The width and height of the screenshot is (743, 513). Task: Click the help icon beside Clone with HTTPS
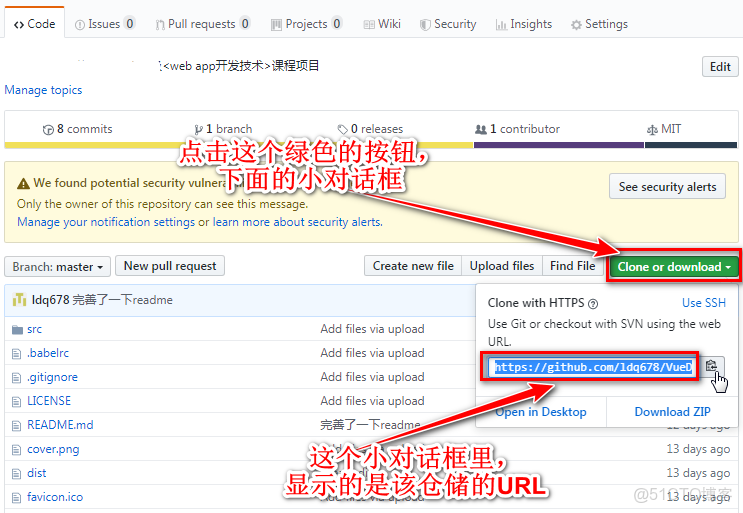click(593, 304)
